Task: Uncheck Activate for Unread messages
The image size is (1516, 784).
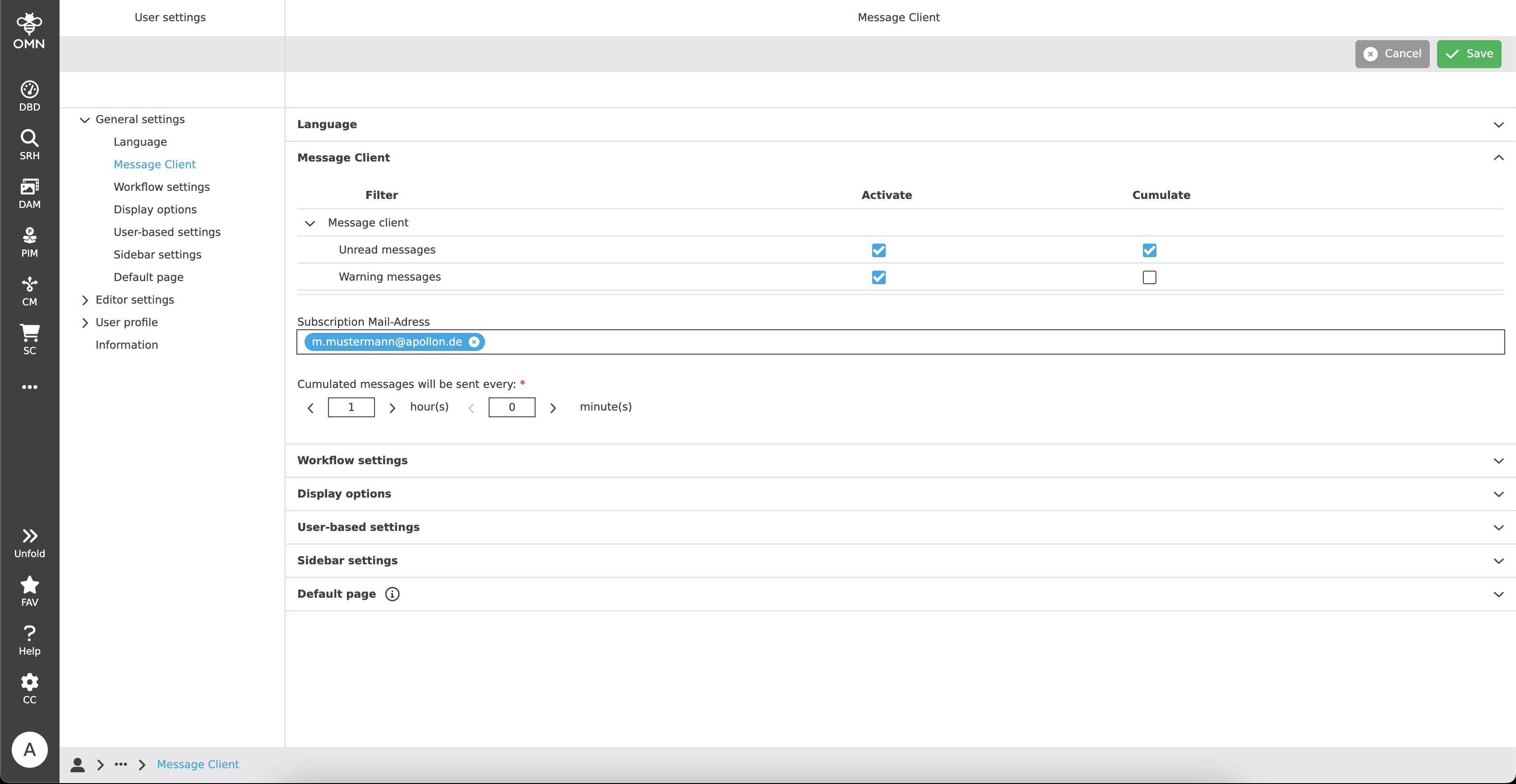Action: pos(878,250)
